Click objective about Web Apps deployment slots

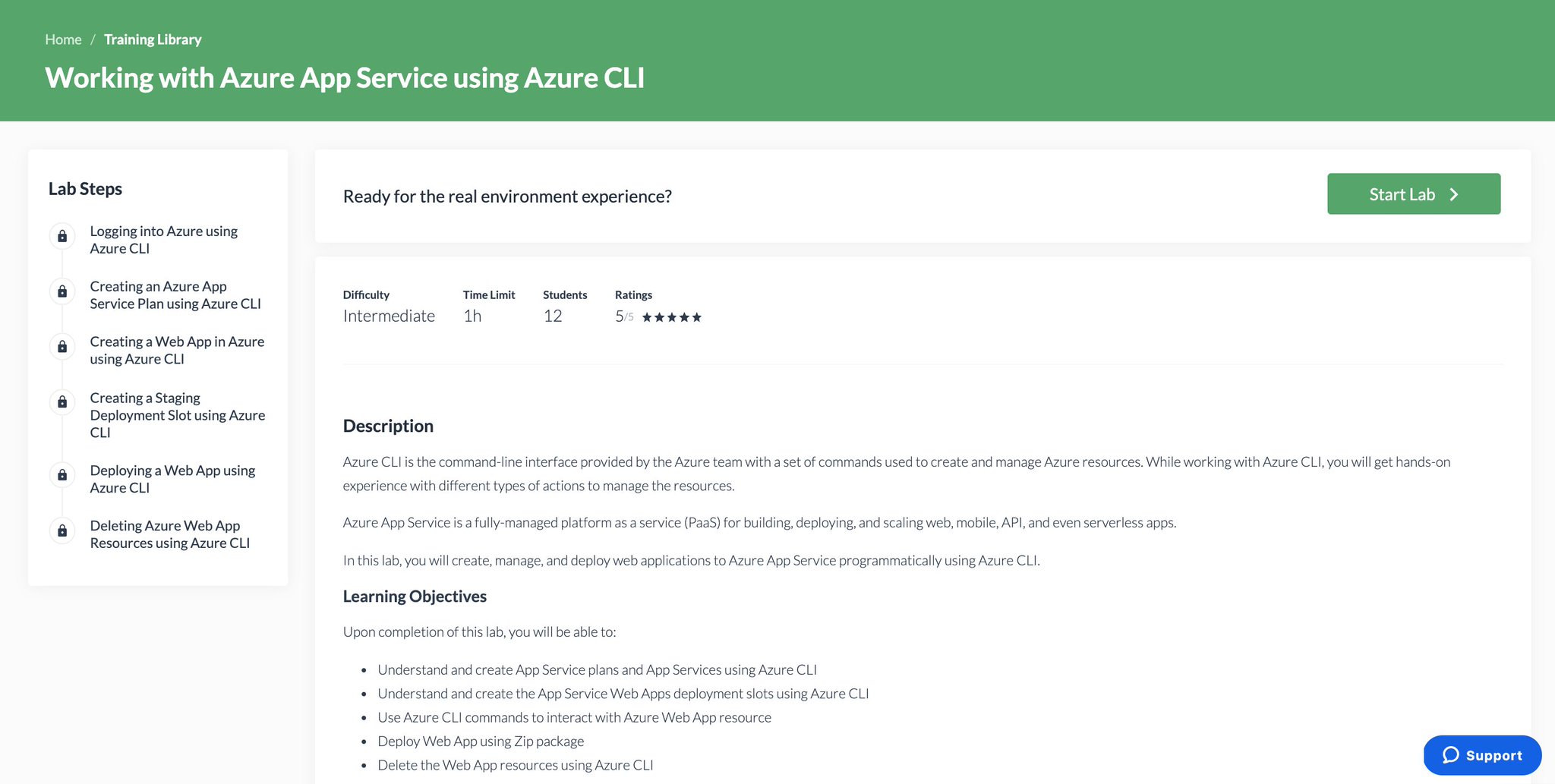click(x=623, y=694)
